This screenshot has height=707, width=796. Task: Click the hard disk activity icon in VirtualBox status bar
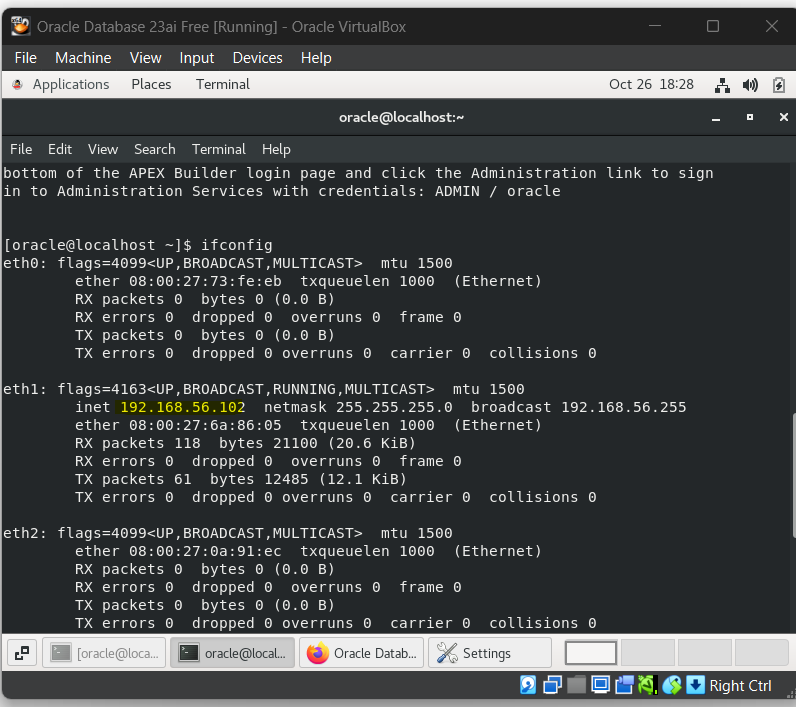coord(528,685)
